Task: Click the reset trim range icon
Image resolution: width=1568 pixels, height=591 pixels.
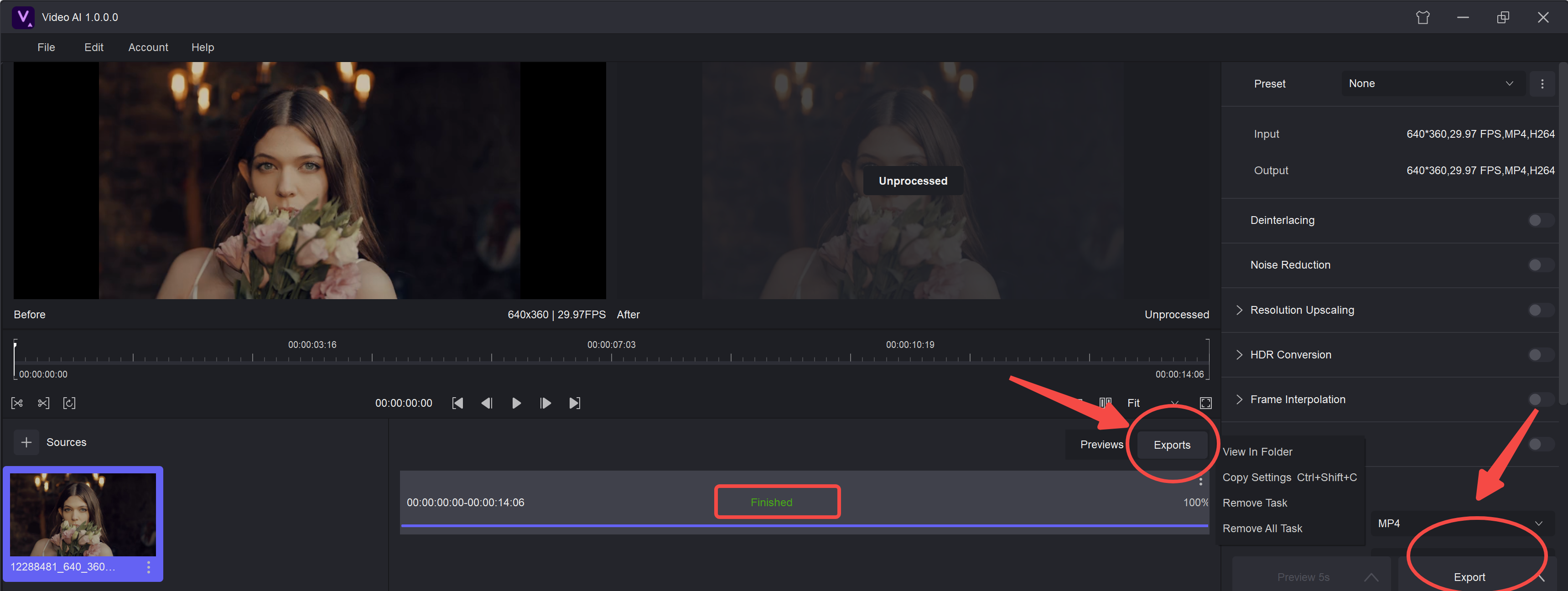Action: click(x=69, y=403)
